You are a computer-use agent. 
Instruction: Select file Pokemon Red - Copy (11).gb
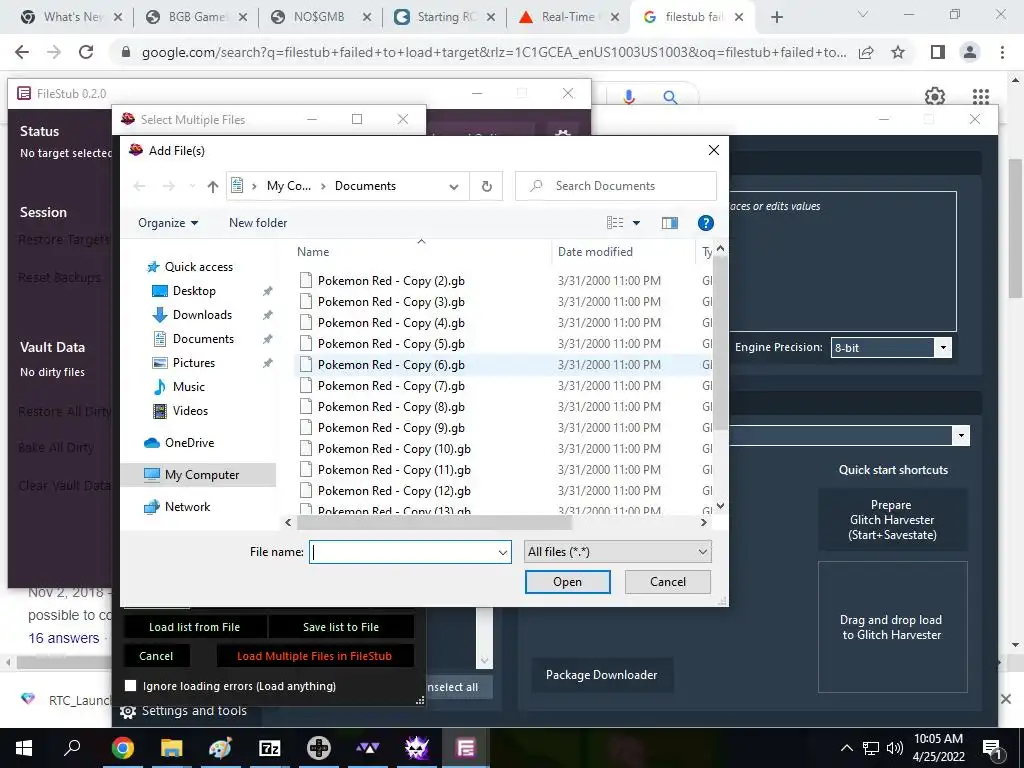[394, 470]
